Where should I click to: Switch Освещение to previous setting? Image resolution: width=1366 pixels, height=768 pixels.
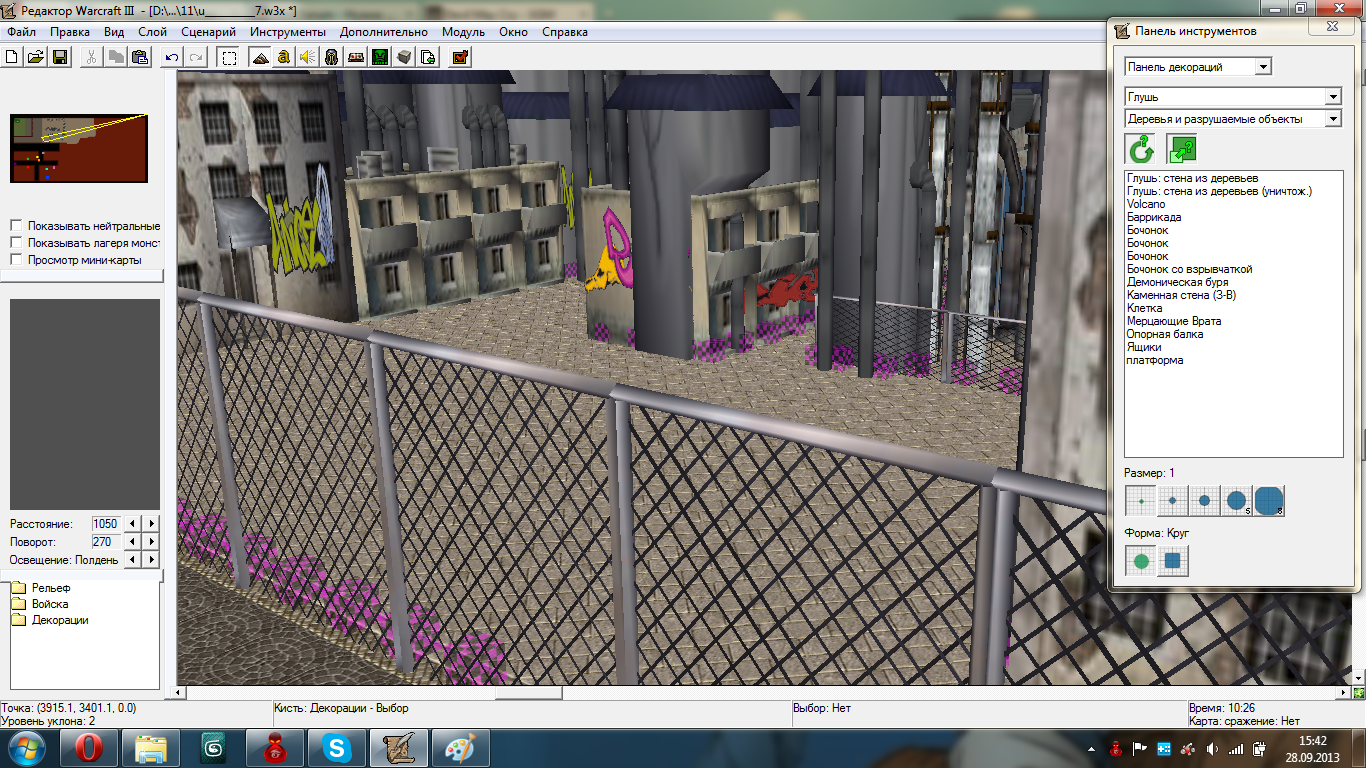tap(134, 559)
